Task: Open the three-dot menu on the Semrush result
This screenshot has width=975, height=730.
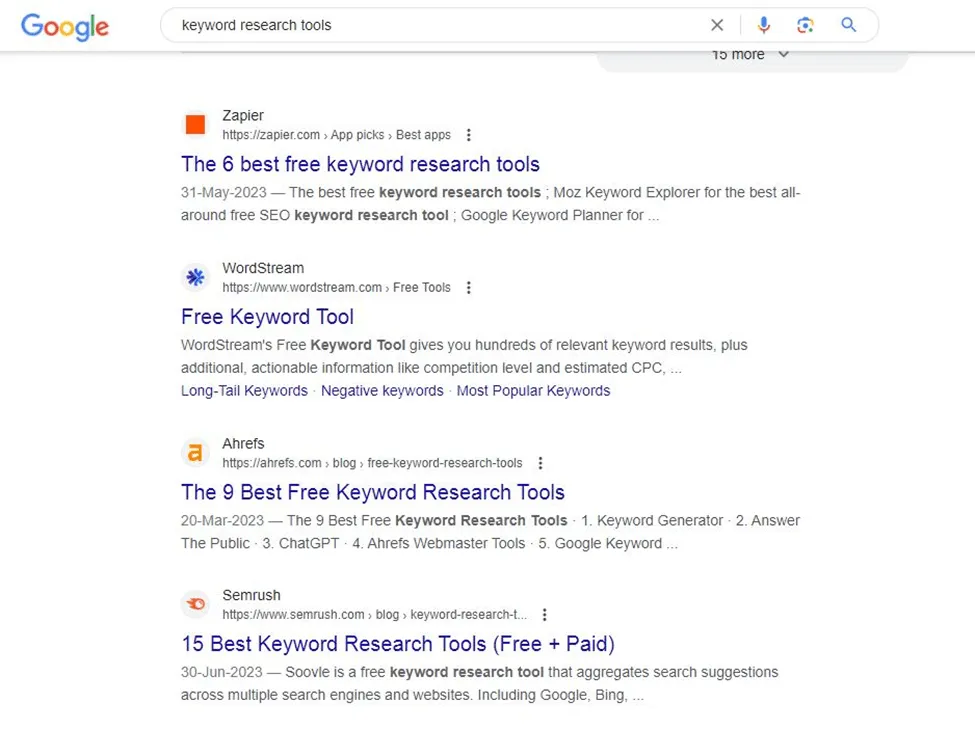Action: pos(545,614)
